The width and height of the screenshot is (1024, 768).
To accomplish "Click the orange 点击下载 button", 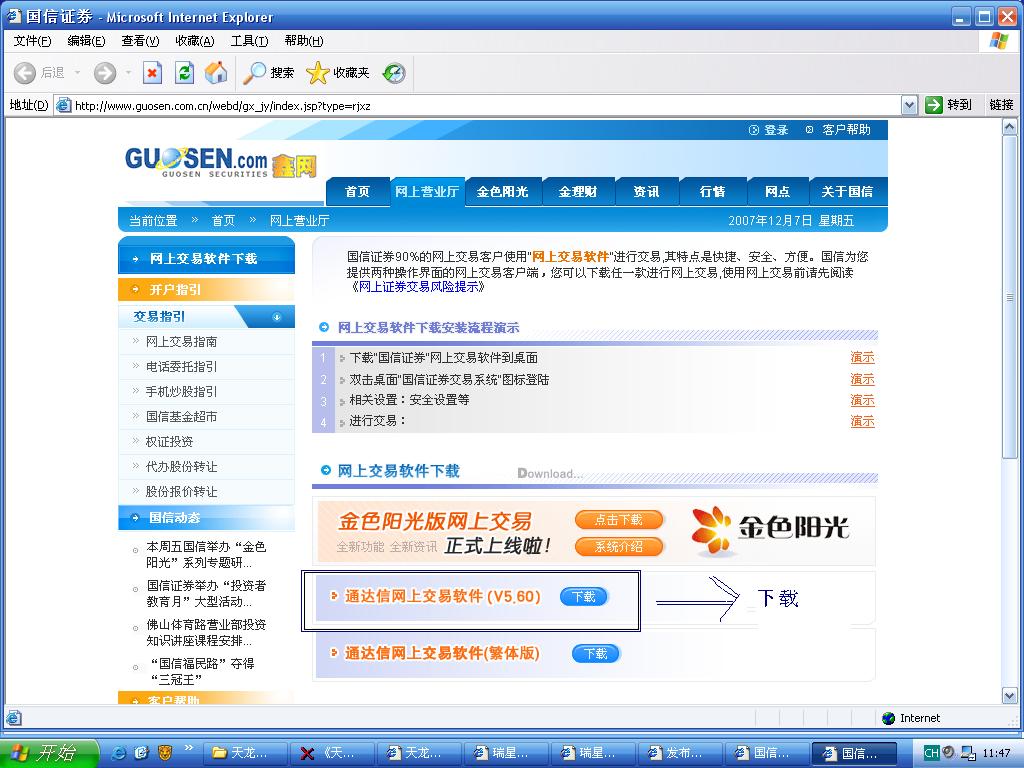I will click(618, 520).
